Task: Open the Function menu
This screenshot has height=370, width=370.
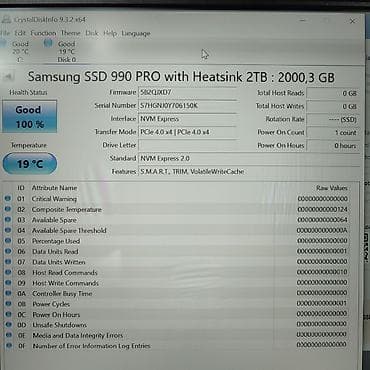Action: click(43, 33)
